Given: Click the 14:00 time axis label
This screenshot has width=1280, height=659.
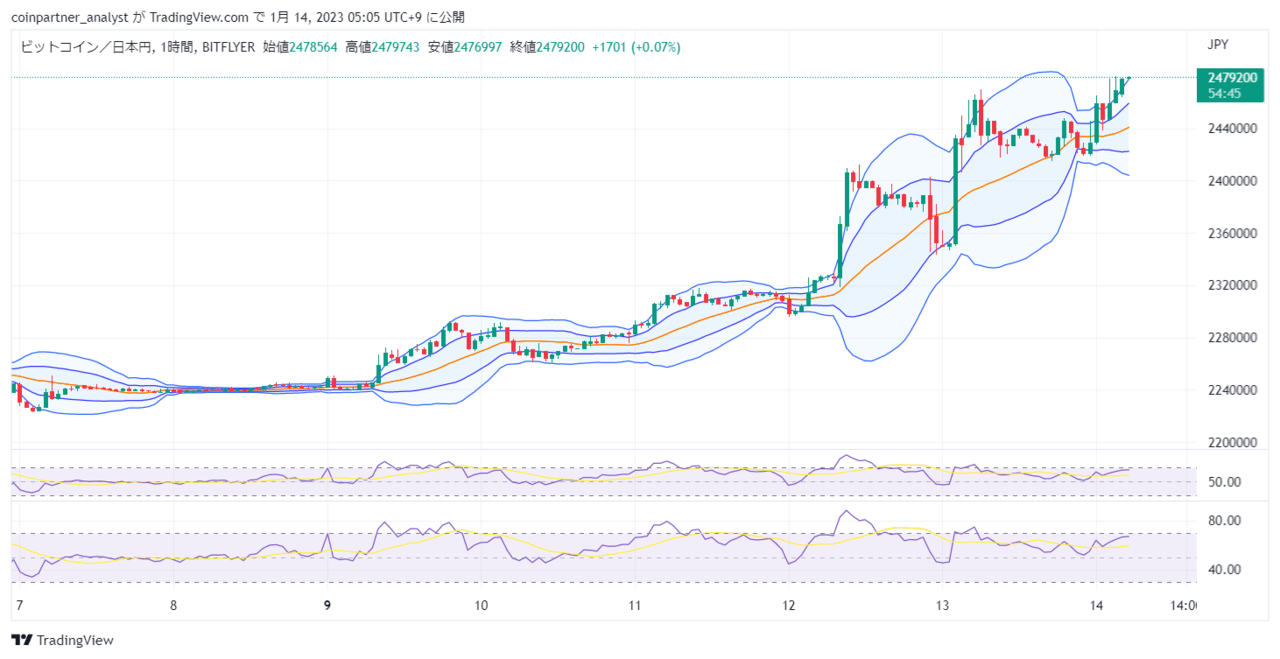Looking at the screenshot, I should [x=1186, y=605].
